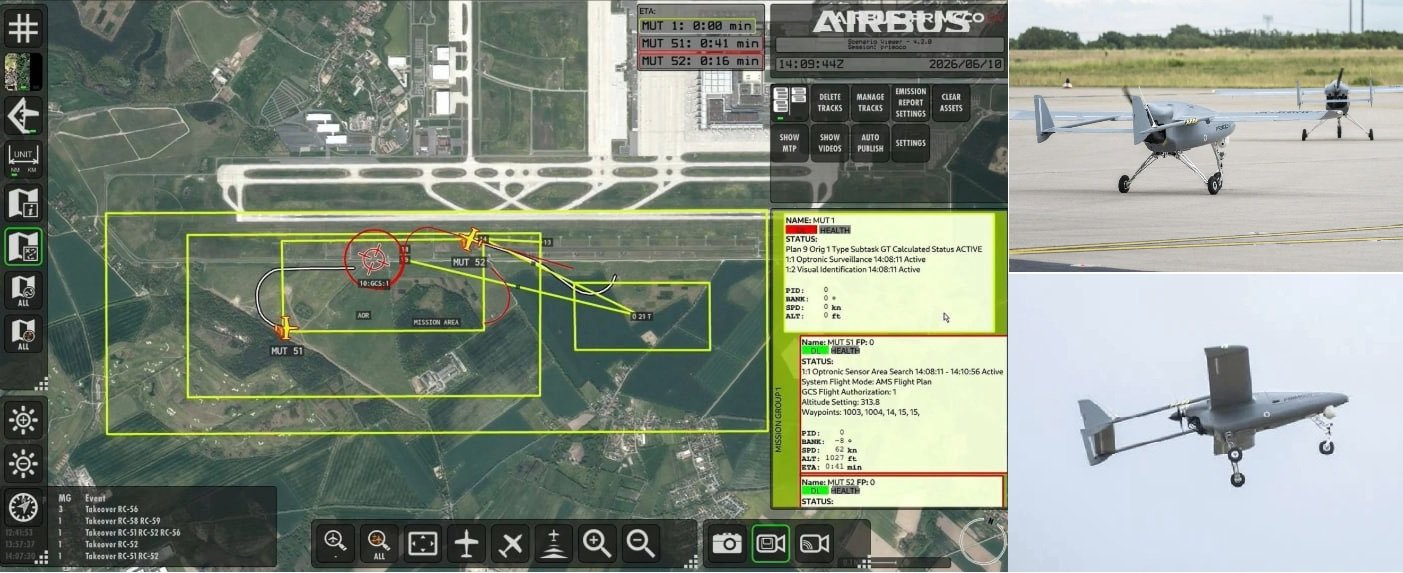Toggle the map grid icon
1403x573 pixels.
[22, 27]
